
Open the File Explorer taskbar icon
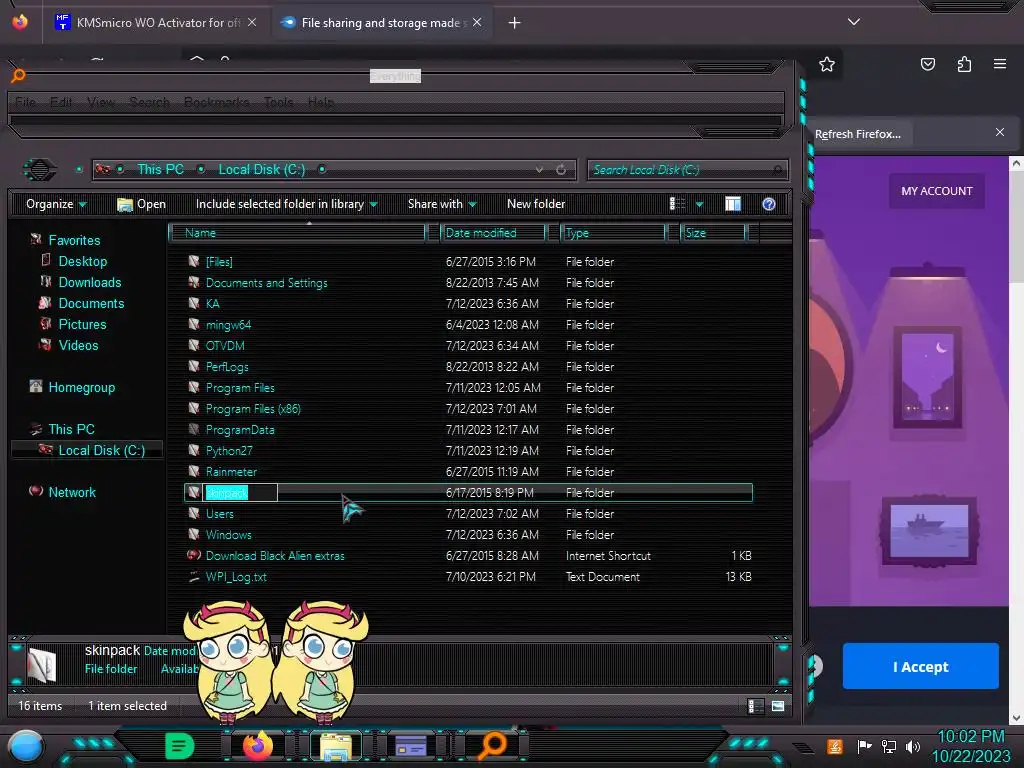point(336,746)
